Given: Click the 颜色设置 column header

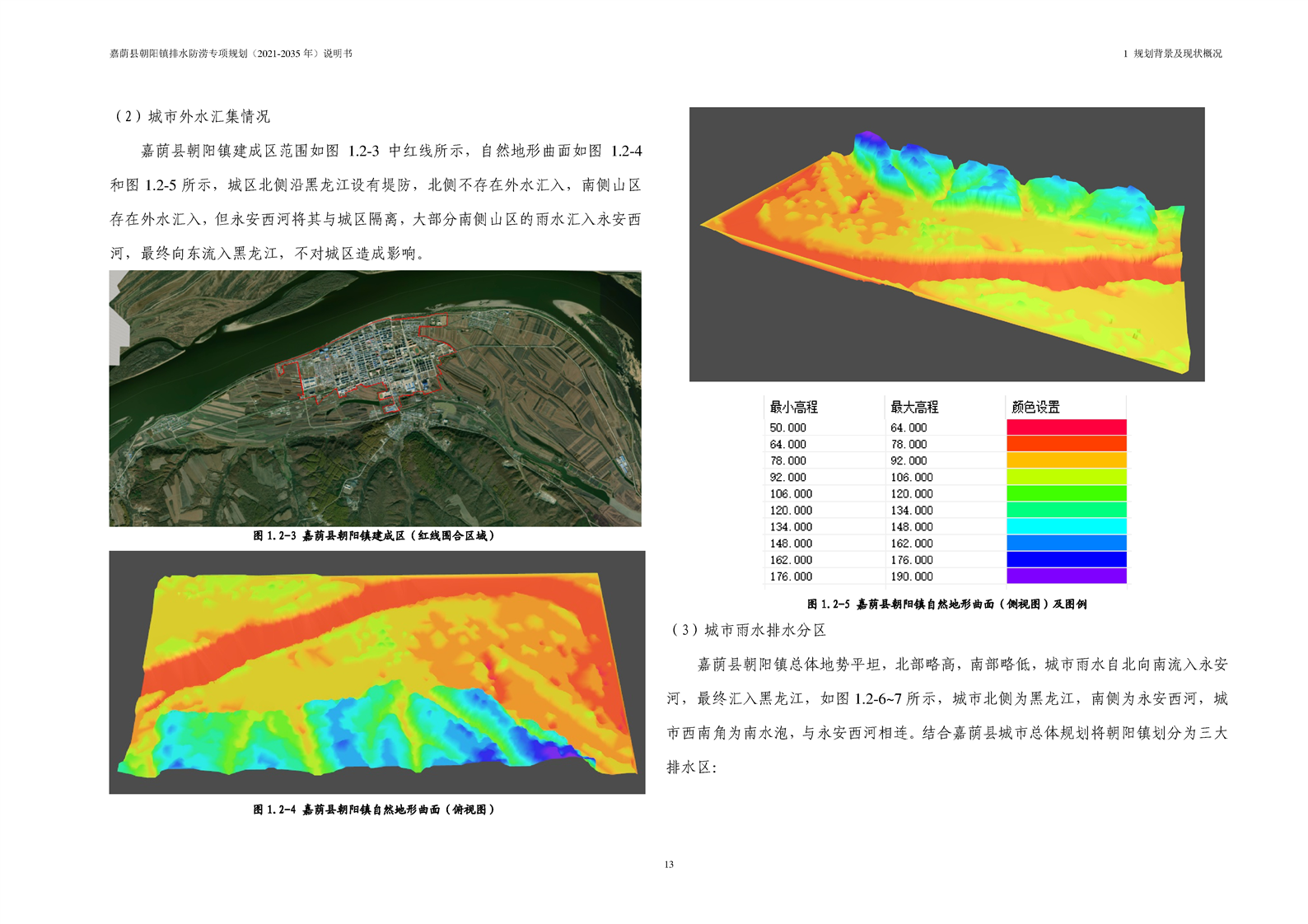Looking at the screenshot, I should click(x=1035, y=407).
